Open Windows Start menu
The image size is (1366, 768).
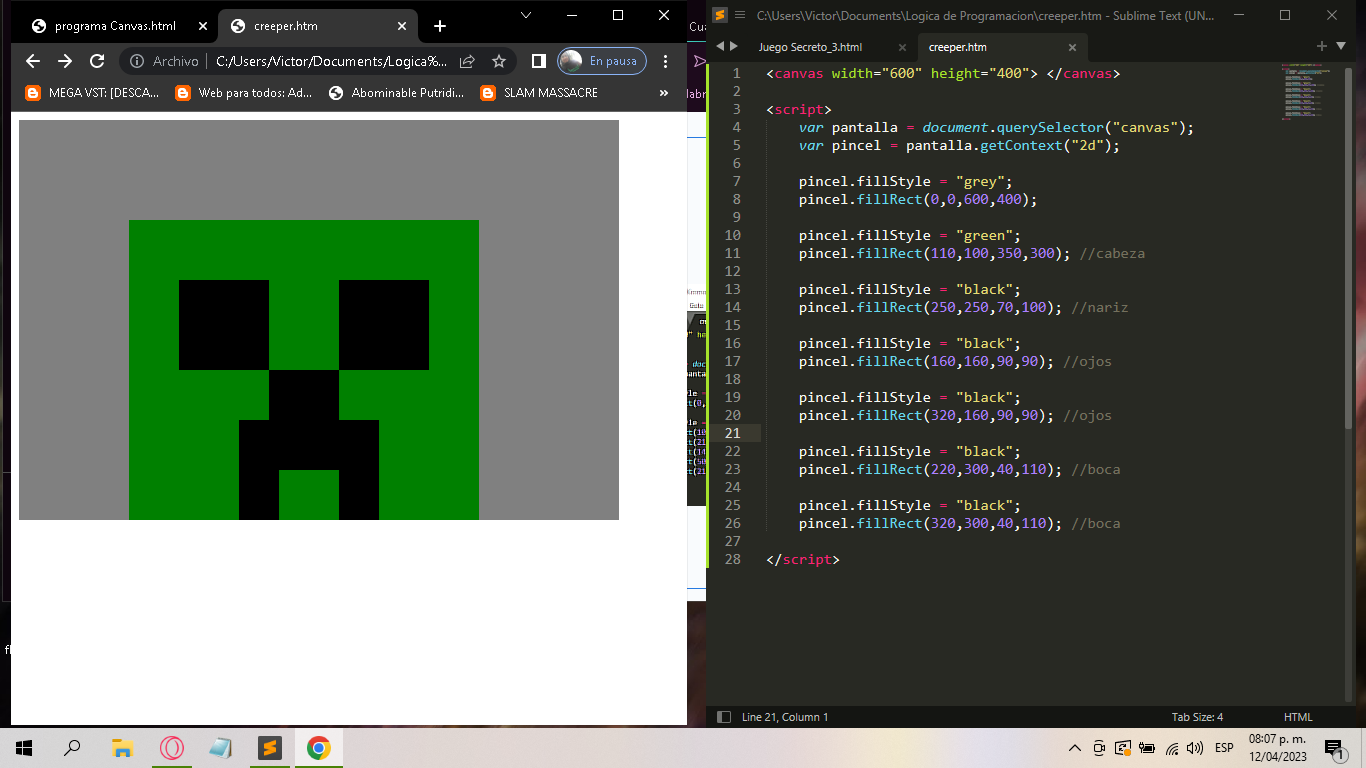click(x=24, y=748)
